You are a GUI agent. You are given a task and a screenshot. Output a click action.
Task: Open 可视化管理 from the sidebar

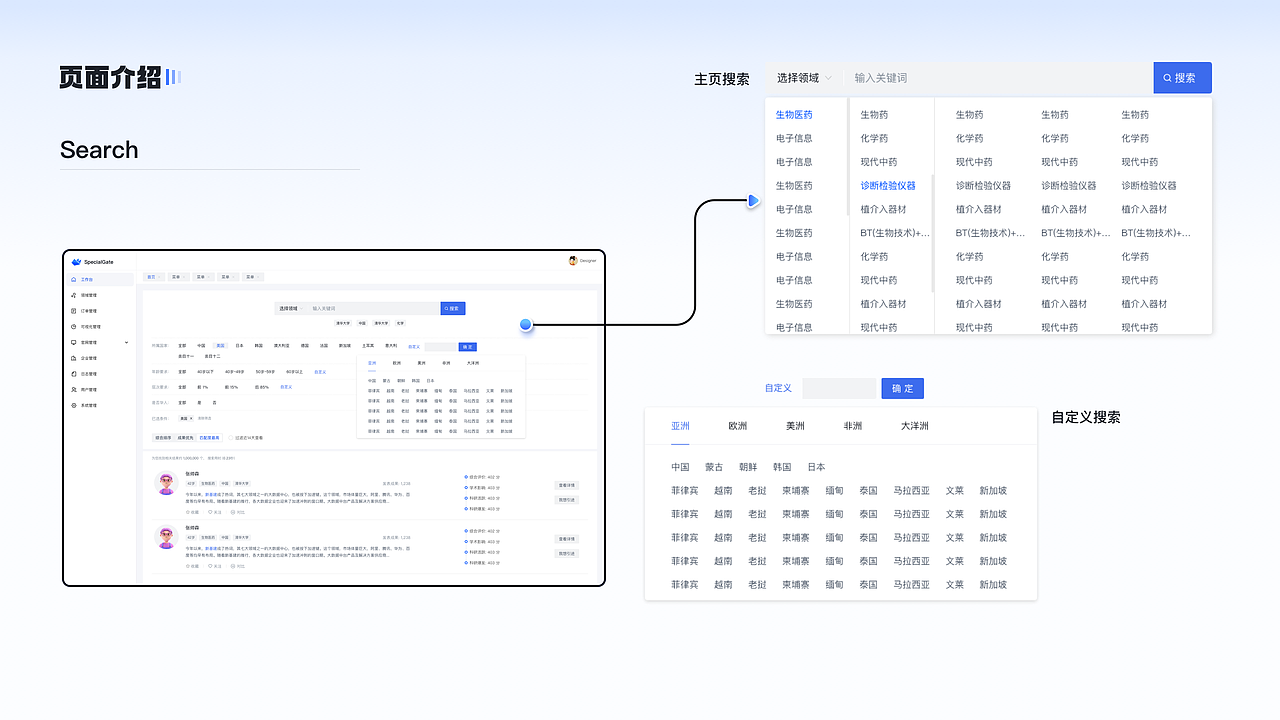(x=74, y=326)
